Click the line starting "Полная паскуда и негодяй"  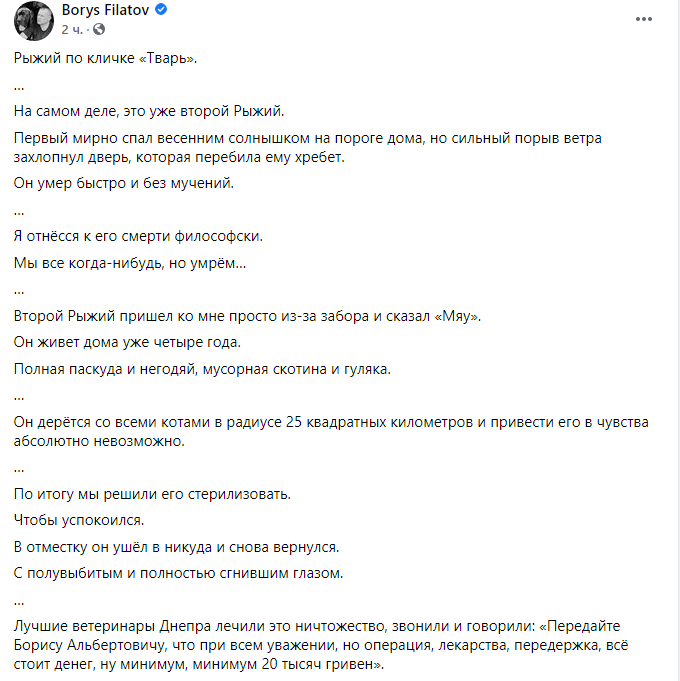coord(201,370)
